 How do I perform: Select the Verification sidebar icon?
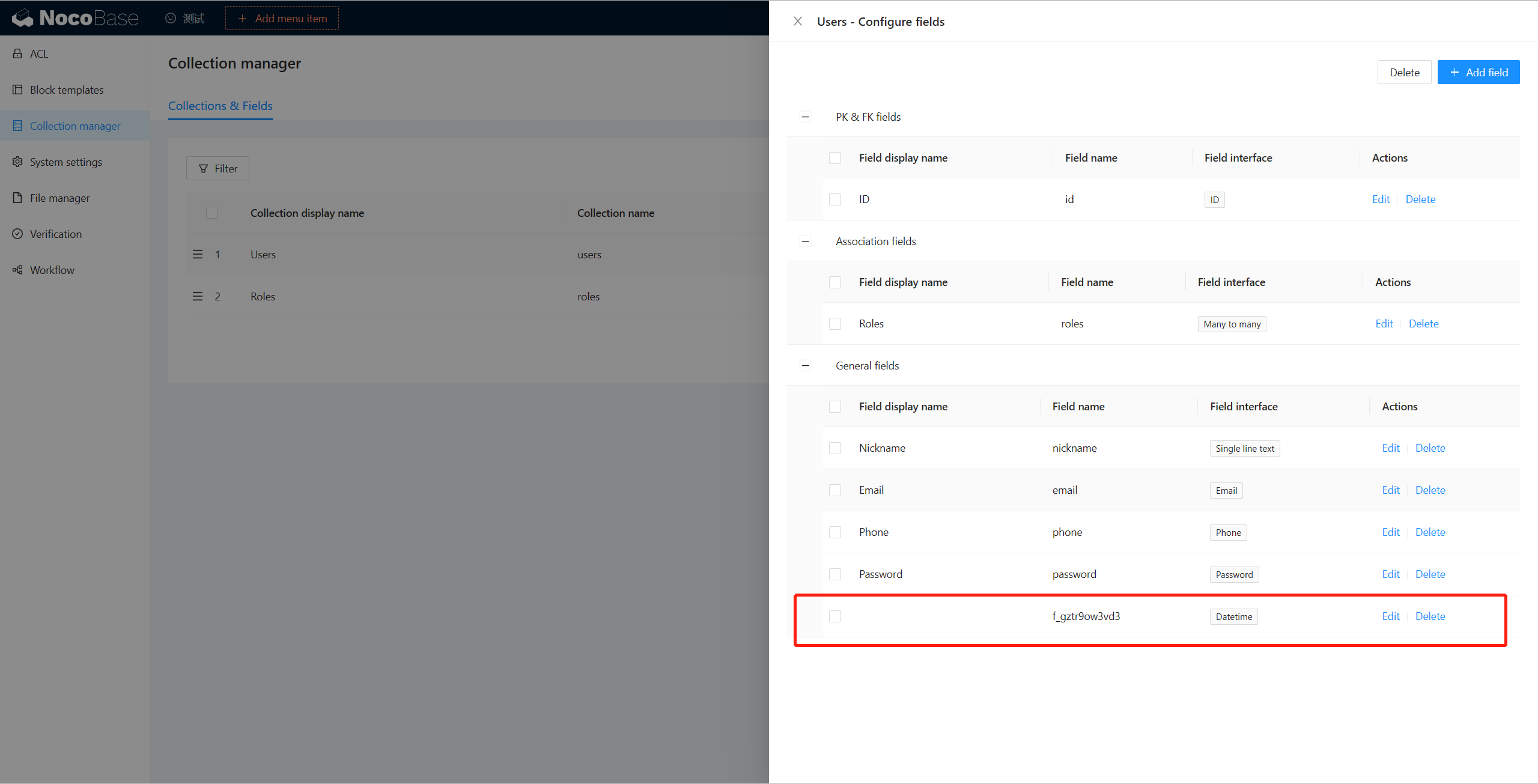tap(17, 234)
